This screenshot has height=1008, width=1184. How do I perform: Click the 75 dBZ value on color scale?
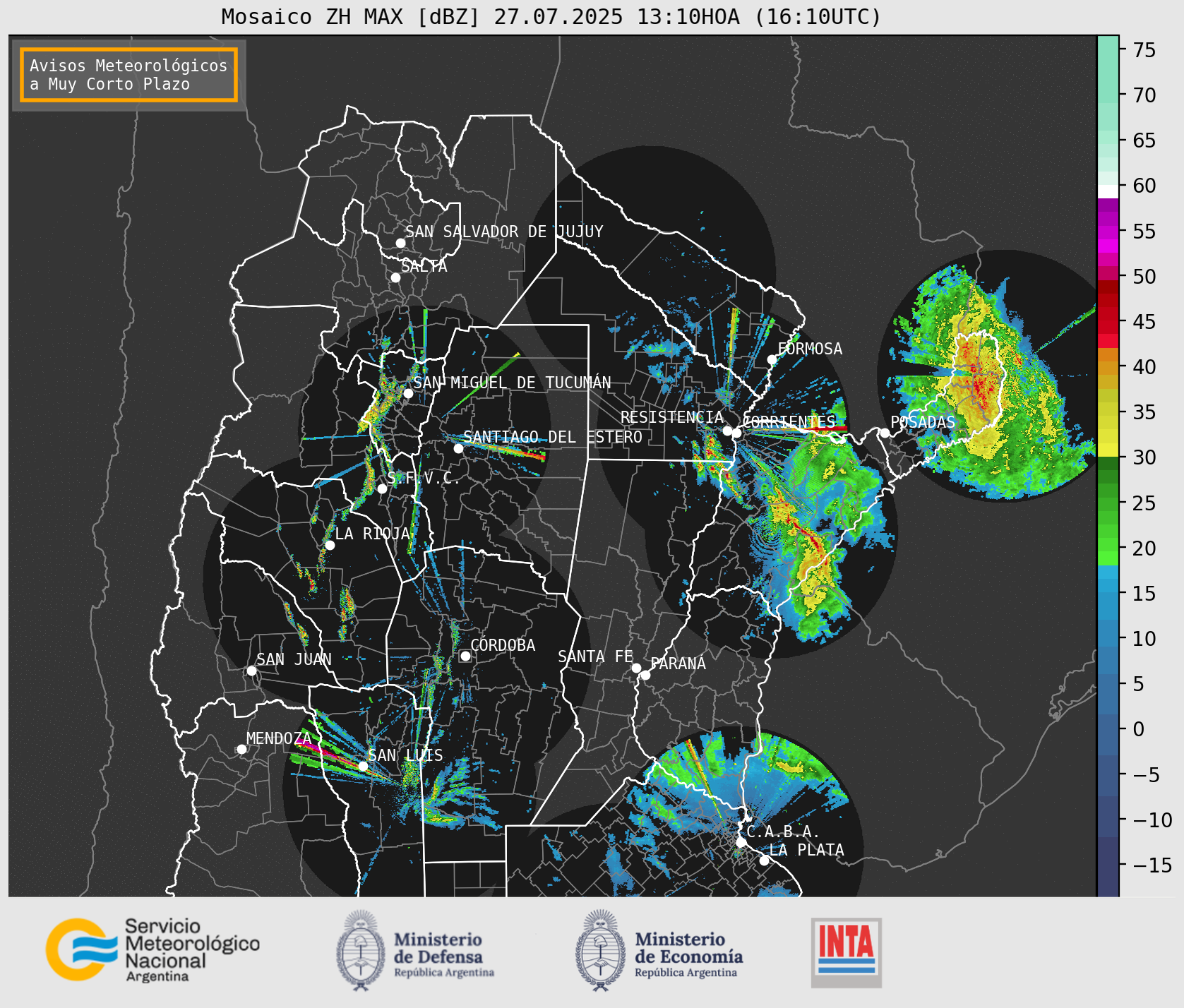tap(1144, 49)
